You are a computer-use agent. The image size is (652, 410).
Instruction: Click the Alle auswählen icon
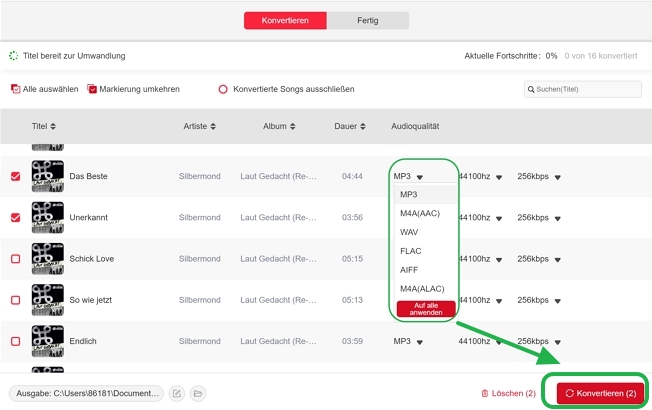pos(15,89)
